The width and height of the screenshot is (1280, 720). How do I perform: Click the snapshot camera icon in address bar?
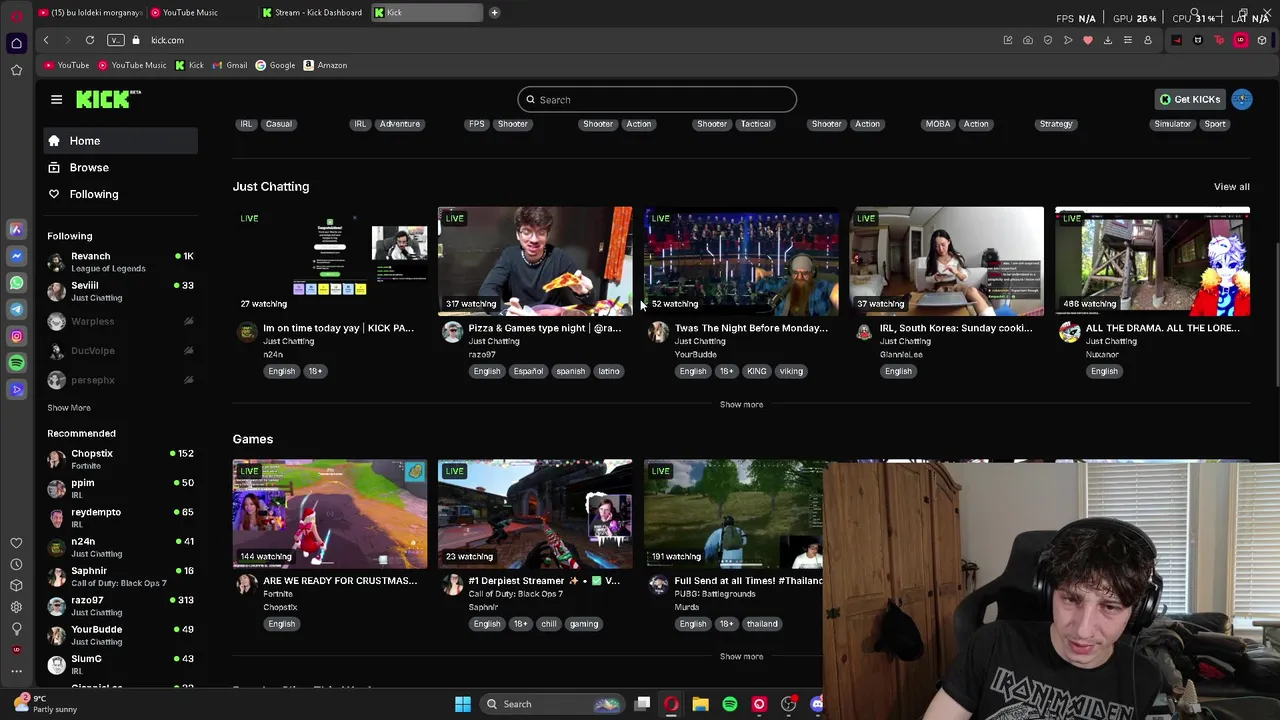click(1028, 40)
